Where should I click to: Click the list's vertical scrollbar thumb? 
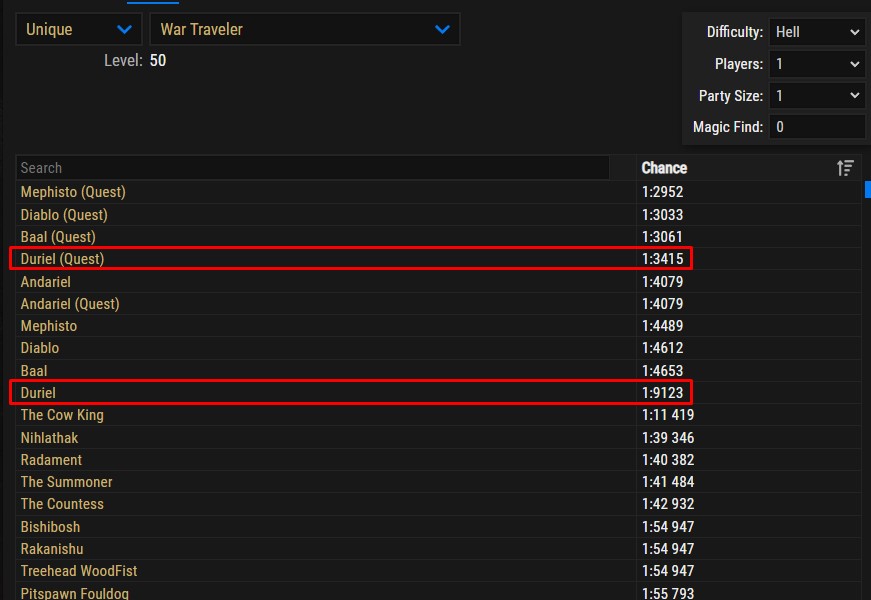(868, 189)
